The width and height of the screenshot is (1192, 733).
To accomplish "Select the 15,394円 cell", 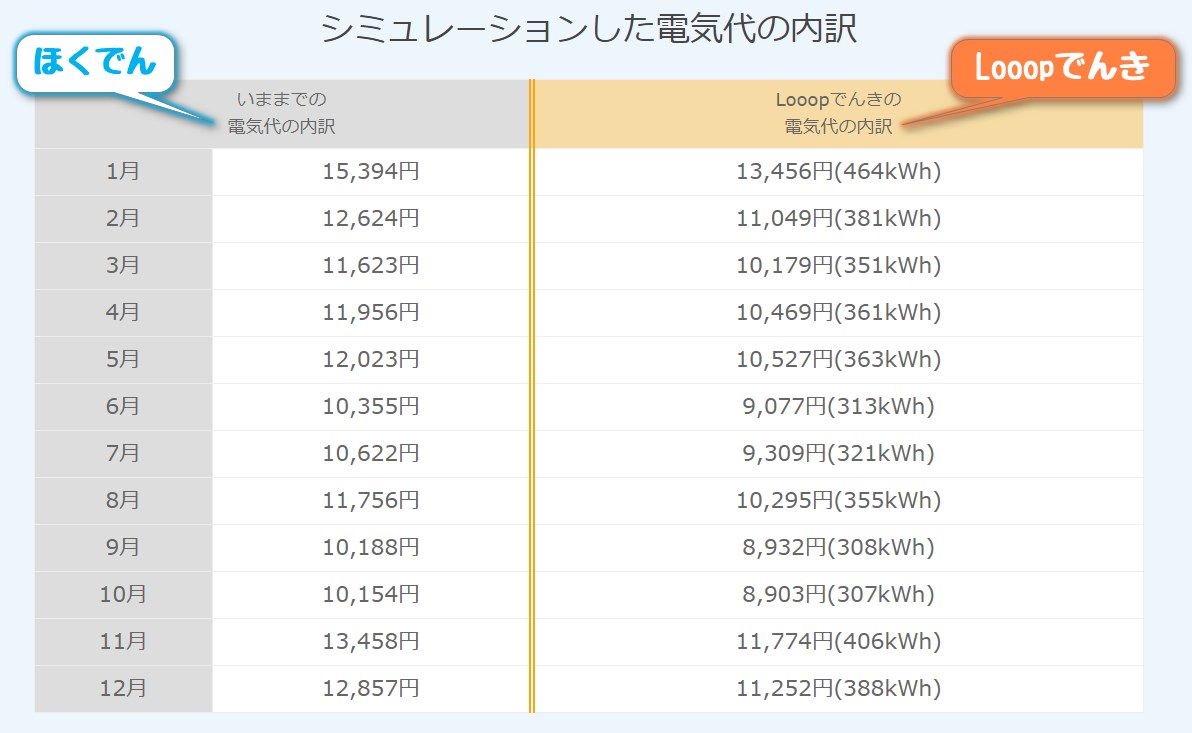I will (370, 171).
